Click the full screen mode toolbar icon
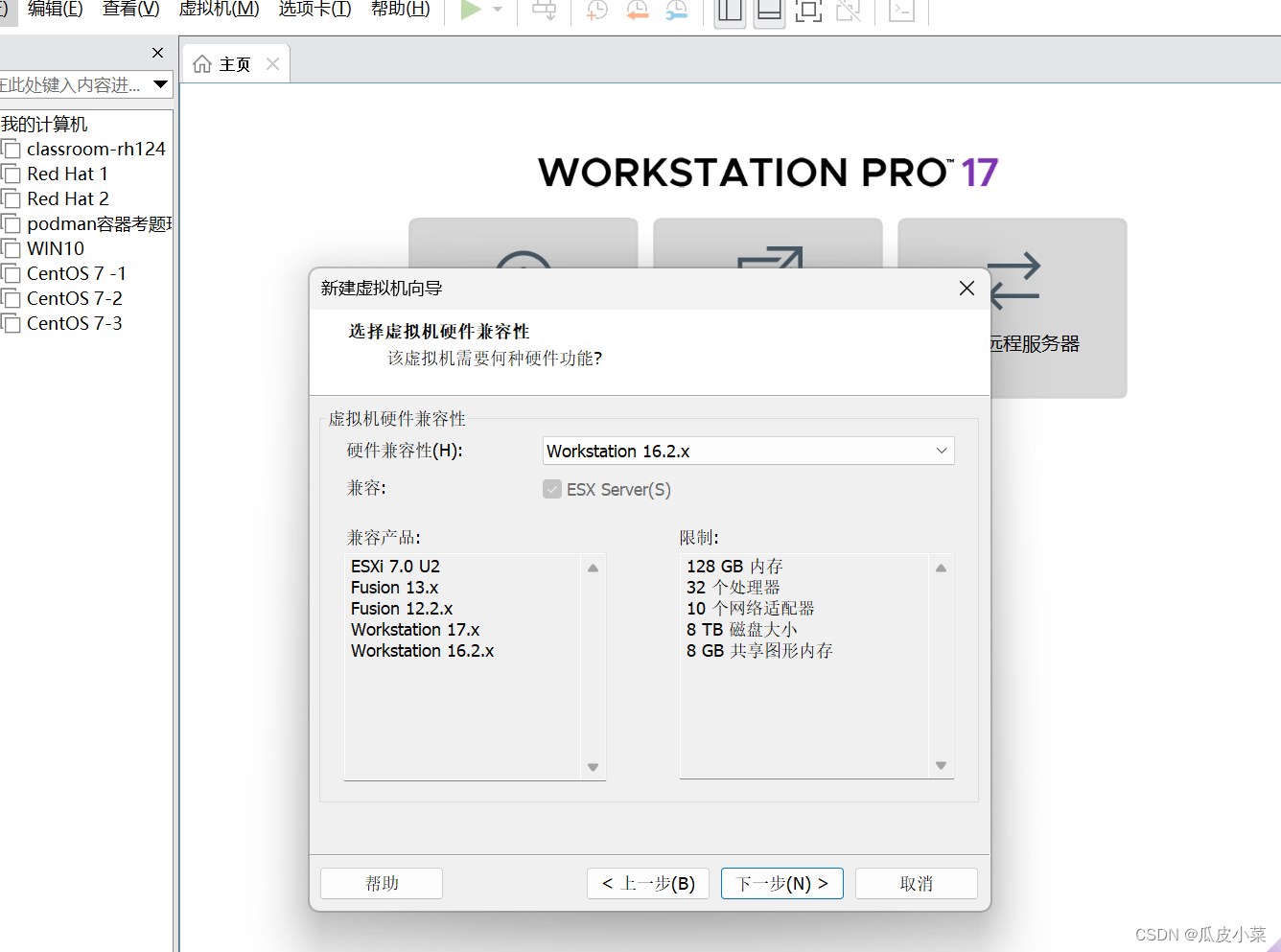This screenshot has width=1281, height=952. [x=809, y=11]
